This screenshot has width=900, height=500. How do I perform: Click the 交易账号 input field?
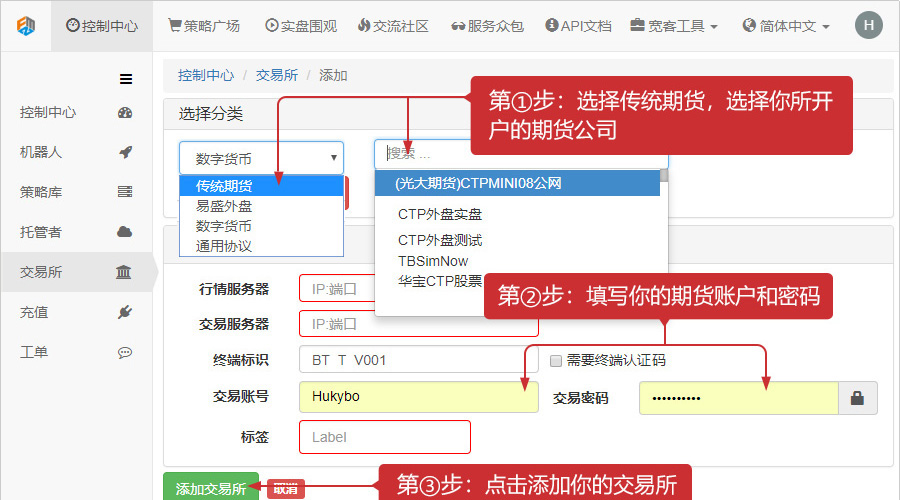[418, 397]
